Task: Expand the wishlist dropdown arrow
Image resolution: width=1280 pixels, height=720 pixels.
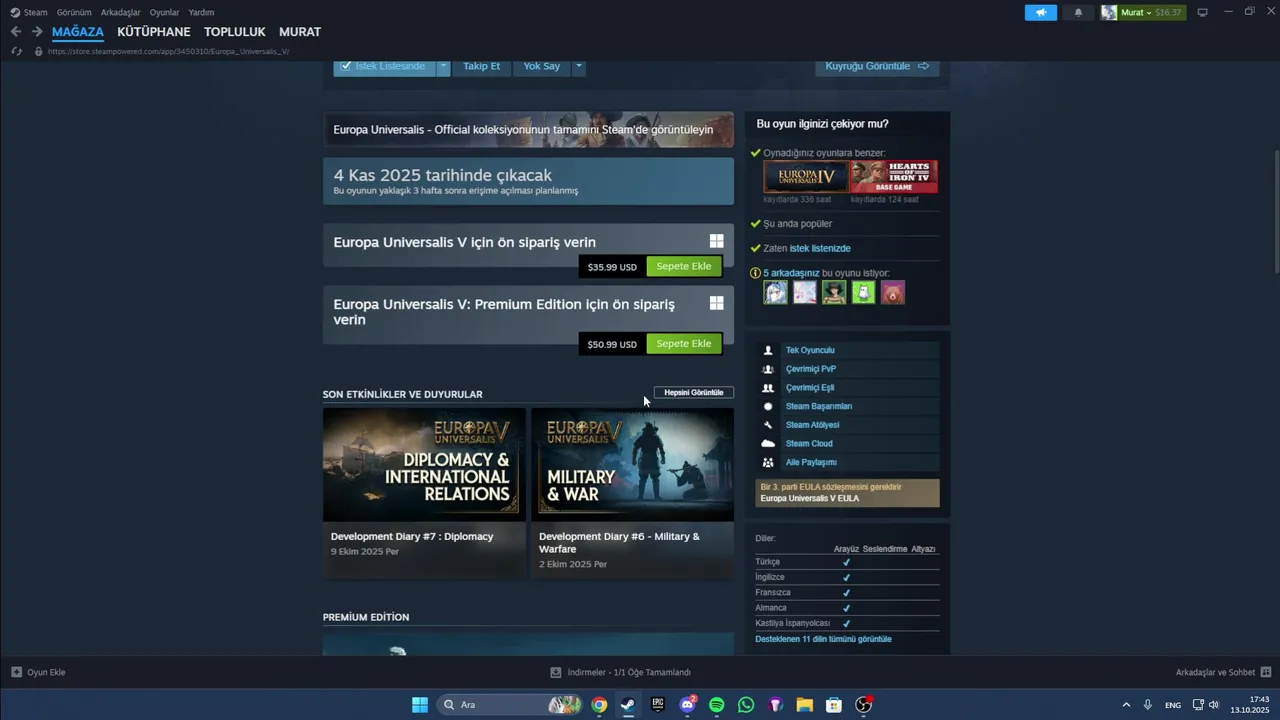Action: [x=444, y=66]
